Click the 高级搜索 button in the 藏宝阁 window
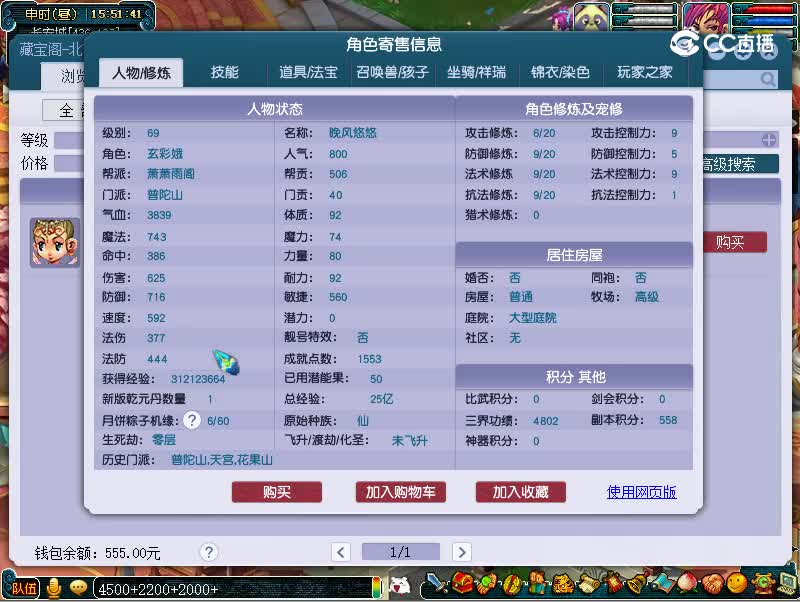Viewport: 800px width, 602px height. pos(740,164)
